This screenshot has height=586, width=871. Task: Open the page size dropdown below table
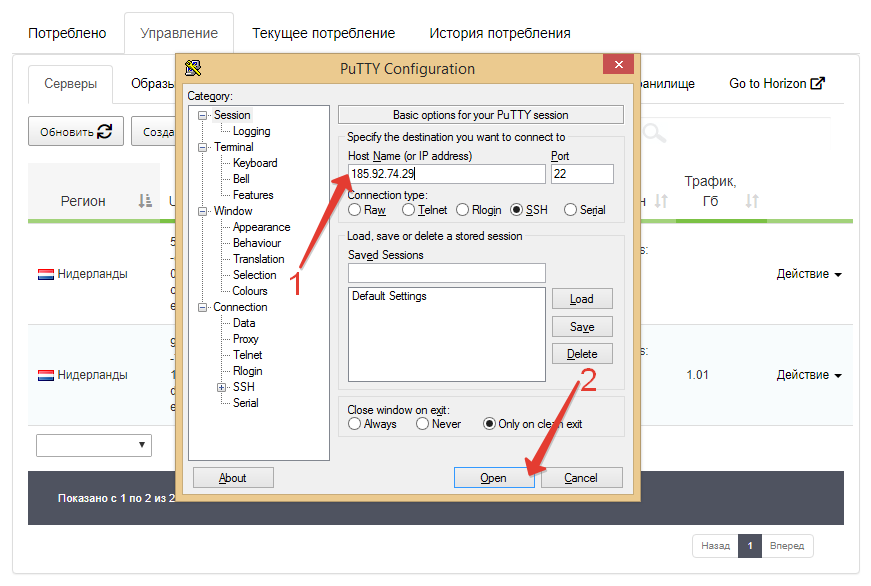click(94, 445)
